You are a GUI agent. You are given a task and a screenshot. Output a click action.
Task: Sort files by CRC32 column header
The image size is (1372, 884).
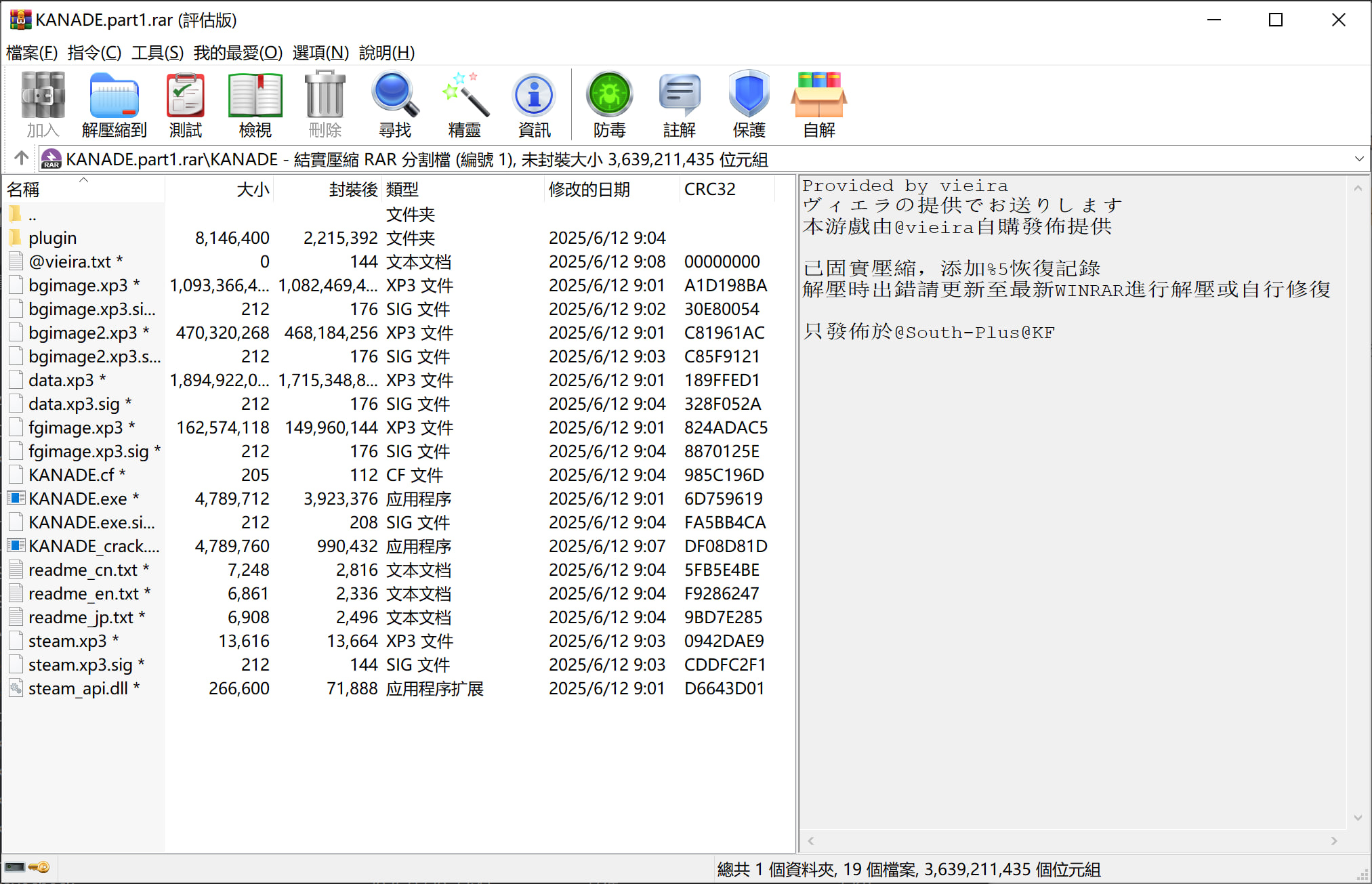(709, 190)
